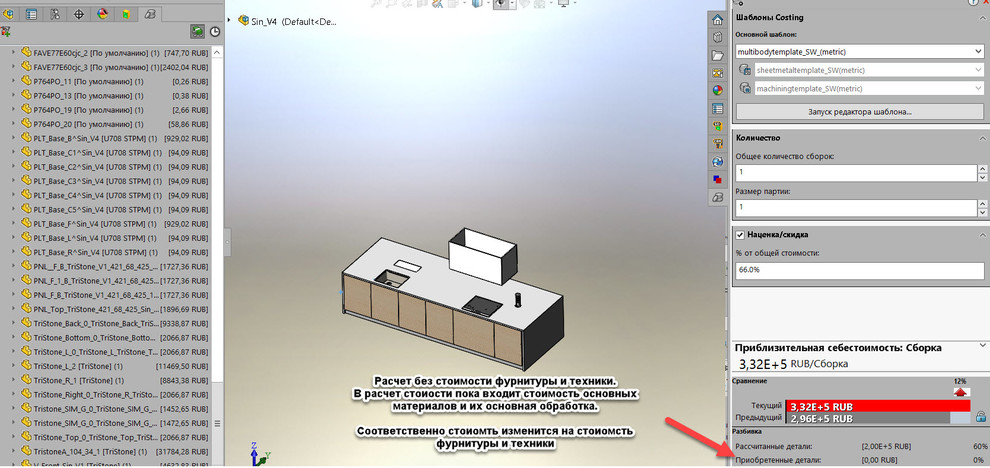
Task: Click the clock history icon in Costing panel
Action: [215, 32]
